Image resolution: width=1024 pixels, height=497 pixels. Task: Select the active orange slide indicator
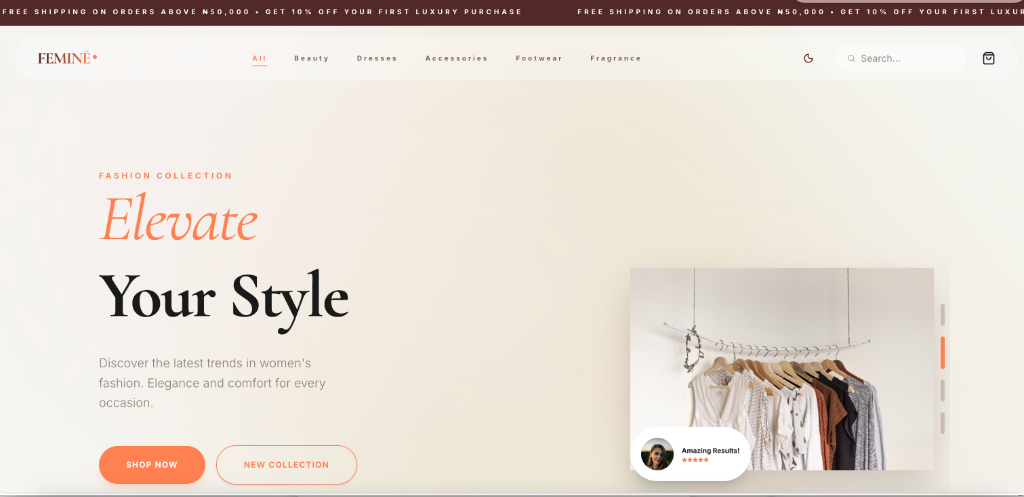pyautogui.click(x=943, y=353)
